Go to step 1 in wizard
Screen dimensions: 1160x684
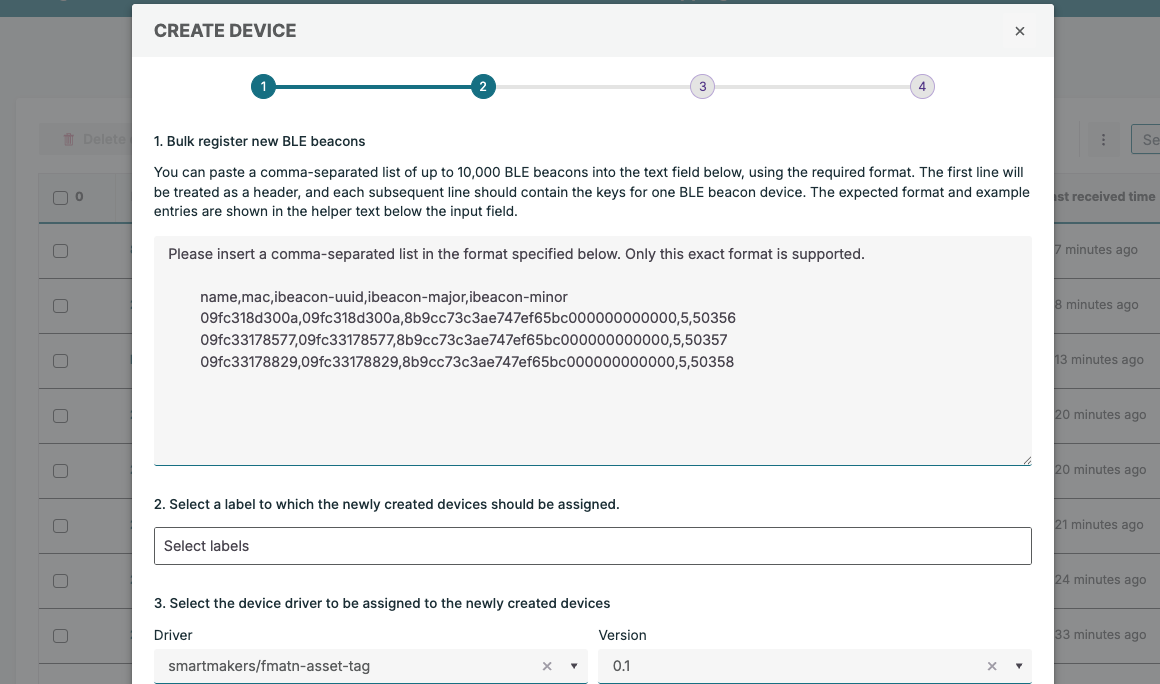click(x=262, y=87)
